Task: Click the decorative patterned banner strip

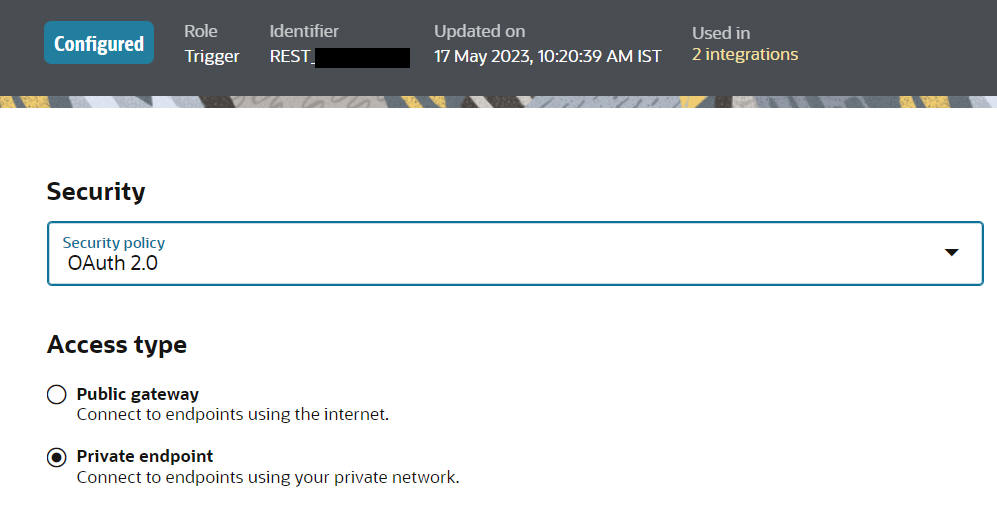Action: 498,102
